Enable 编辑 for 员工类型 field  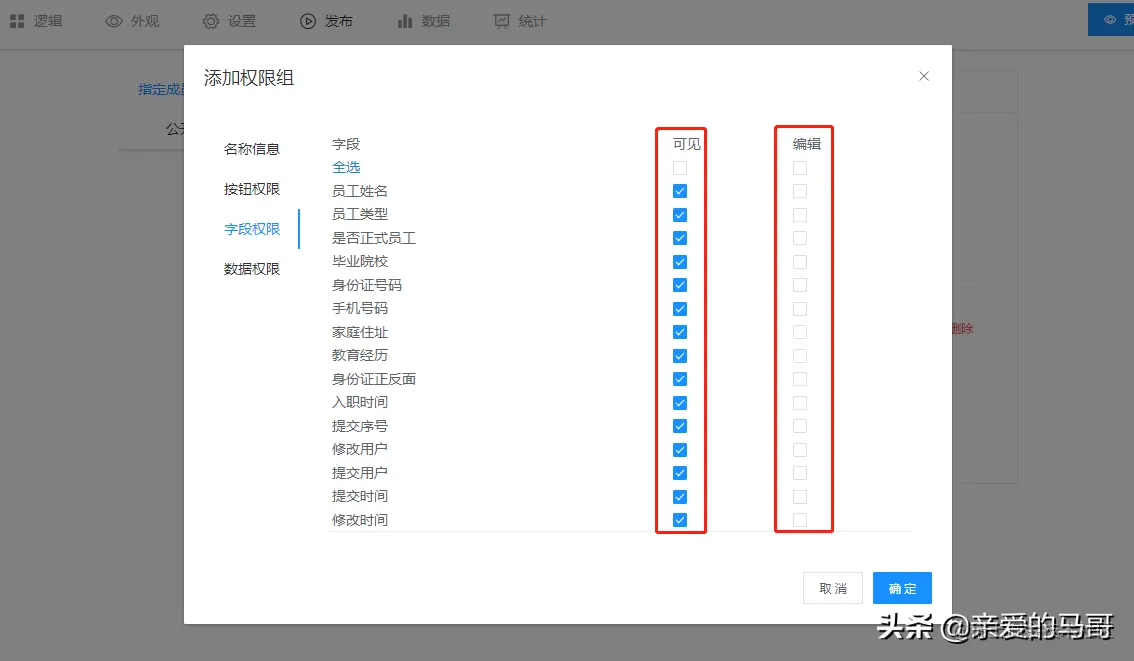click(800, 214)
